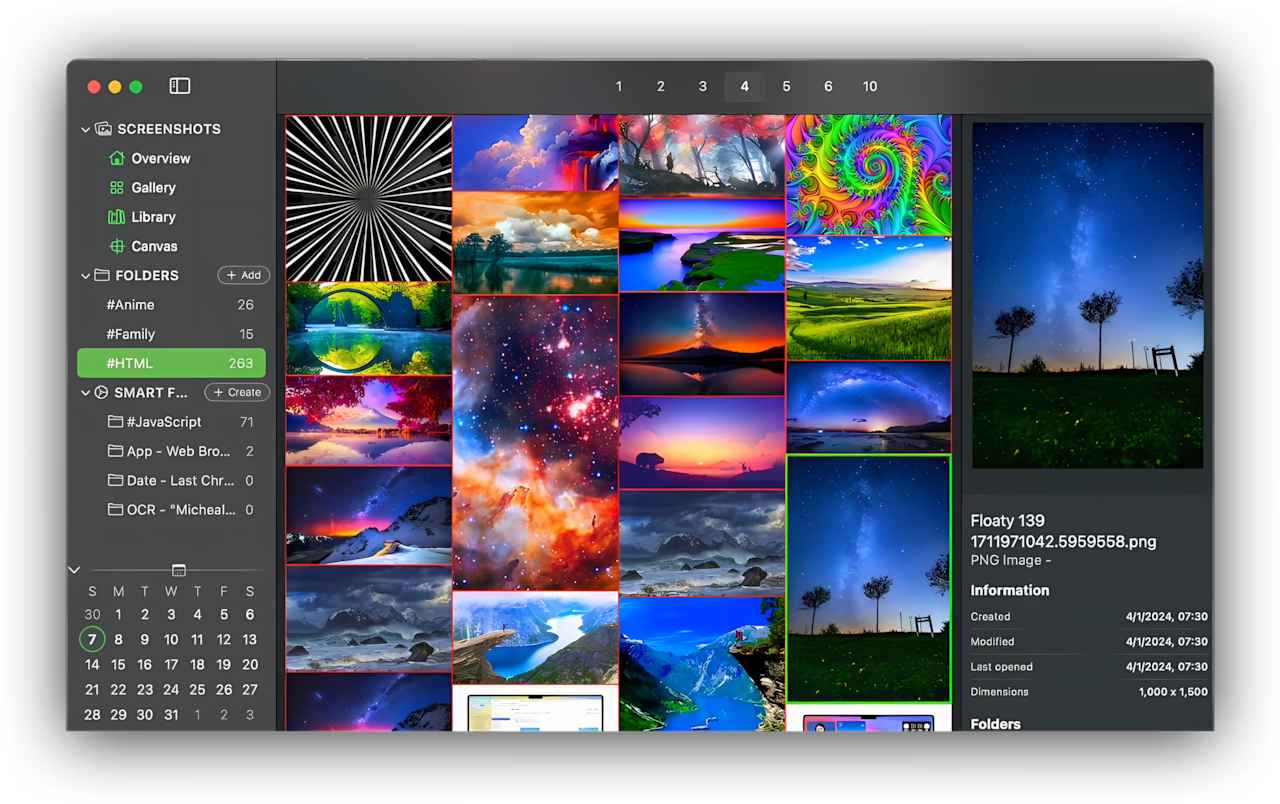
Task: Click the calendar icon above the date grid
Action: click(x=178, y=570)
